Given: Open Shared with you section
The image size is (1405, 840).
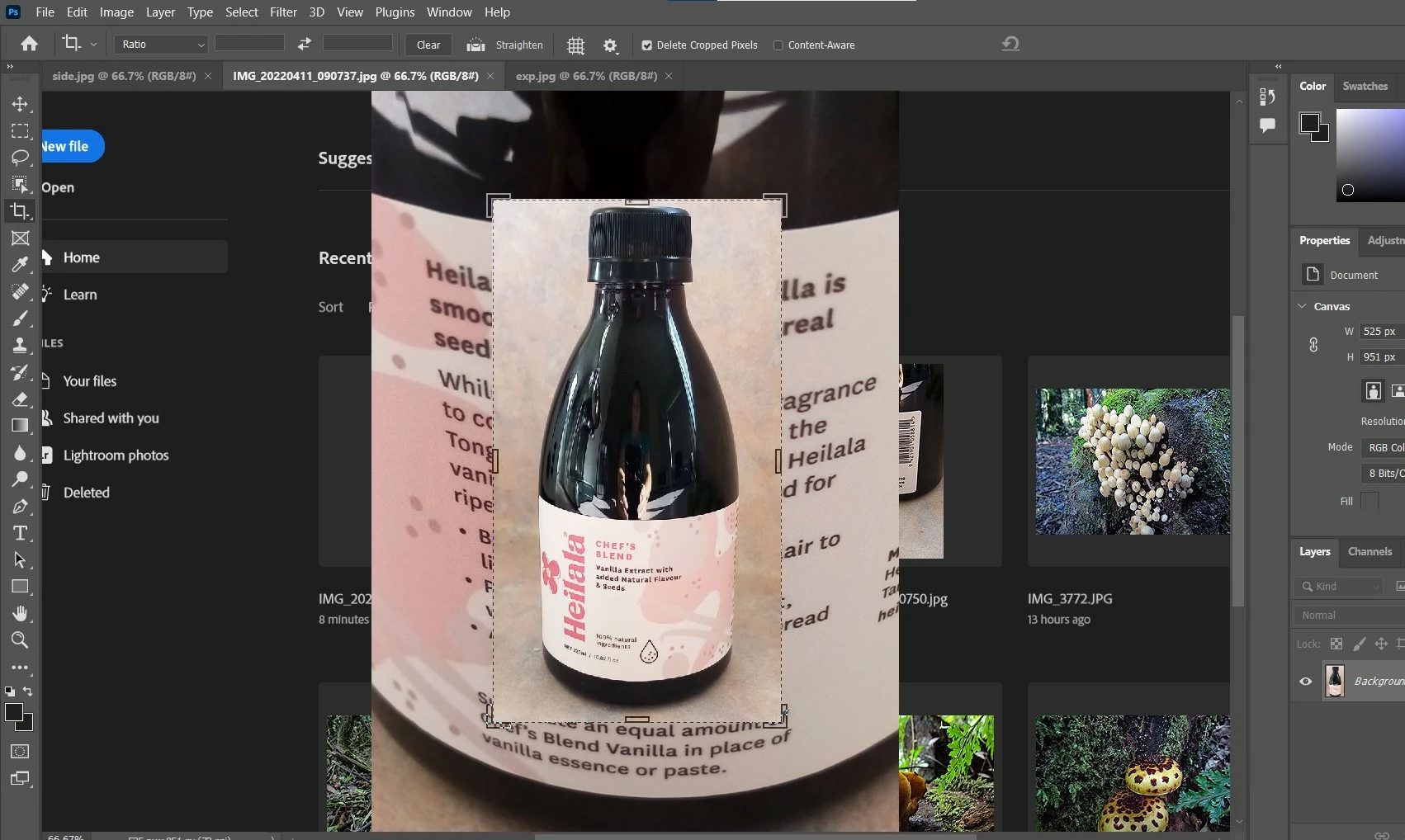Looking at the screenshot, I should coord(111,418).
